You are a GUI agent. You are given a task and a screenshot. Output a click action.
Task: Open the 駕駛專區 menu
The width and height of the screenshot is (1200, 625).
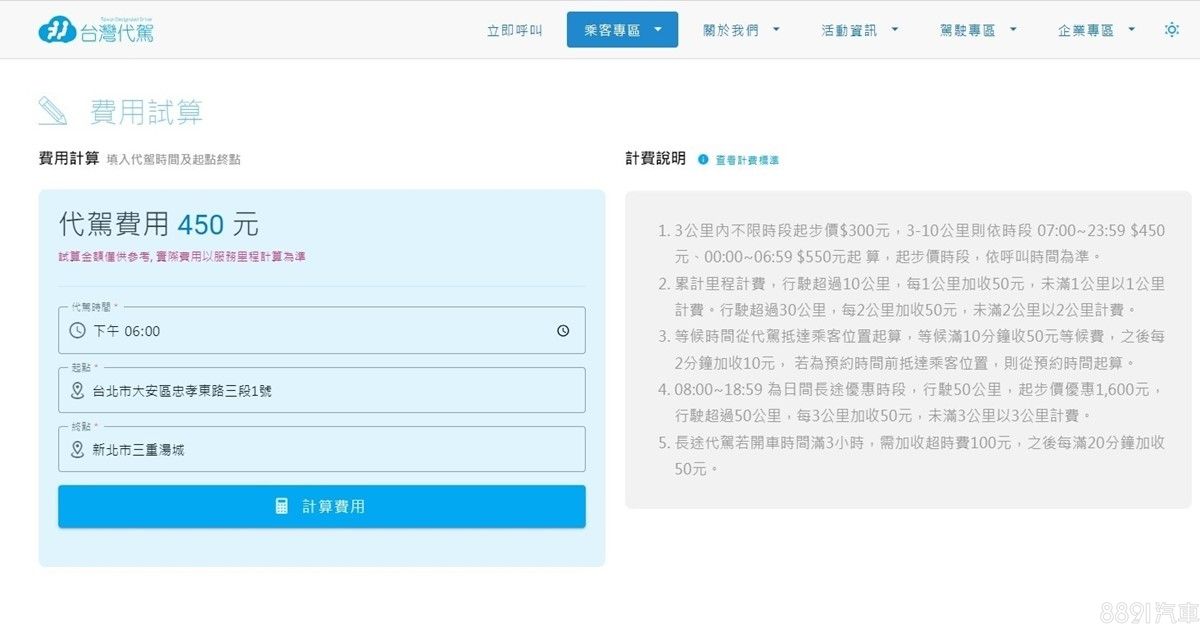coord(977,30)
